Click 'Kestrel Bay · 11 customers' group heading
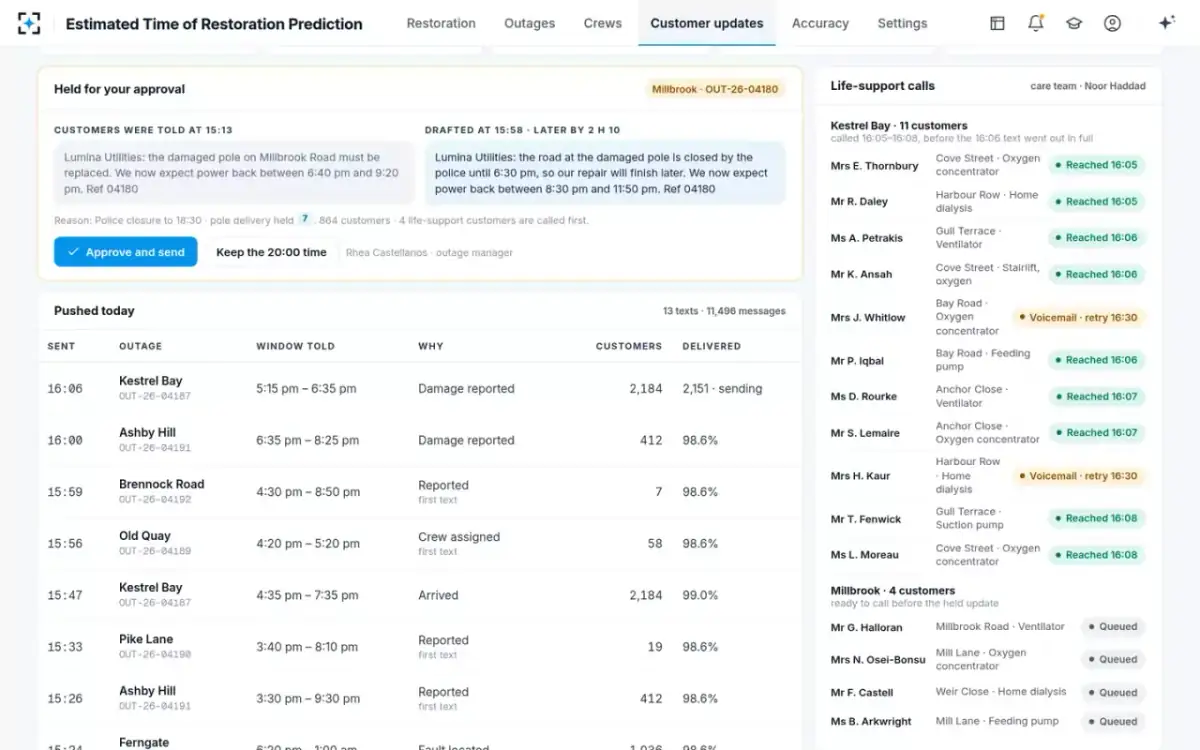Image resolution: width=1200 pixels, height=750 pixels. click(x=899, y=126)
